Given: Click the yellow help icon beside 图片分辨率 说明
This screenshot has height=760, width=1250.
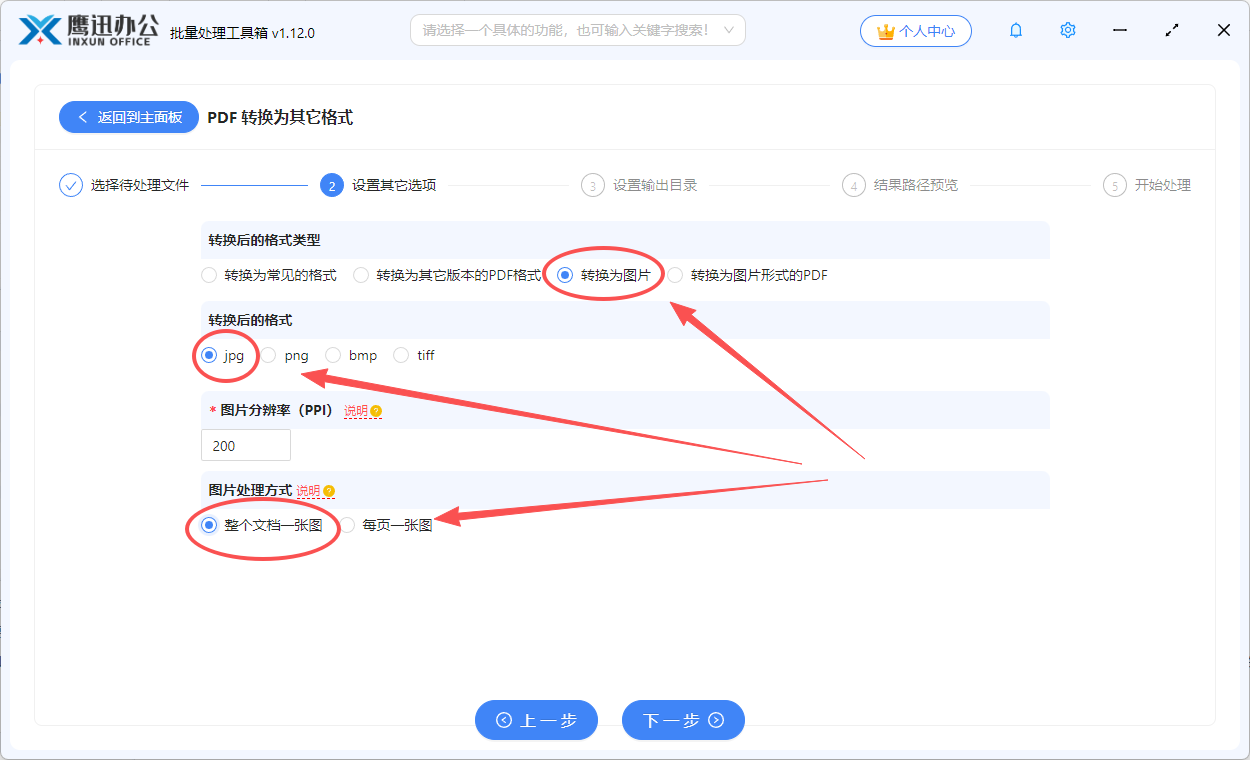Looking at the screenshot, I should [376, 411].
